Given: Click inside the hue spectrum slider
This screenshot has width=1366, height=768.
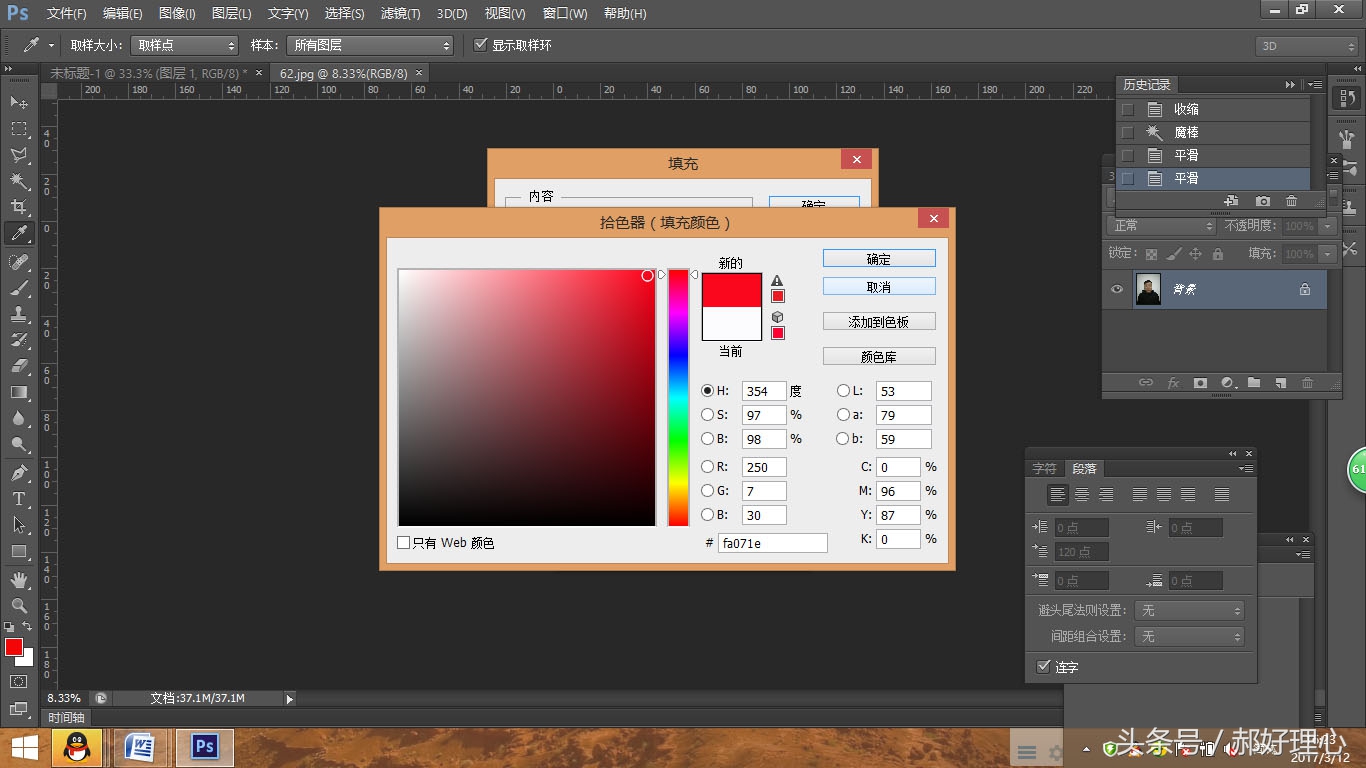Looking at the screenshot, I should click(678, 397).
